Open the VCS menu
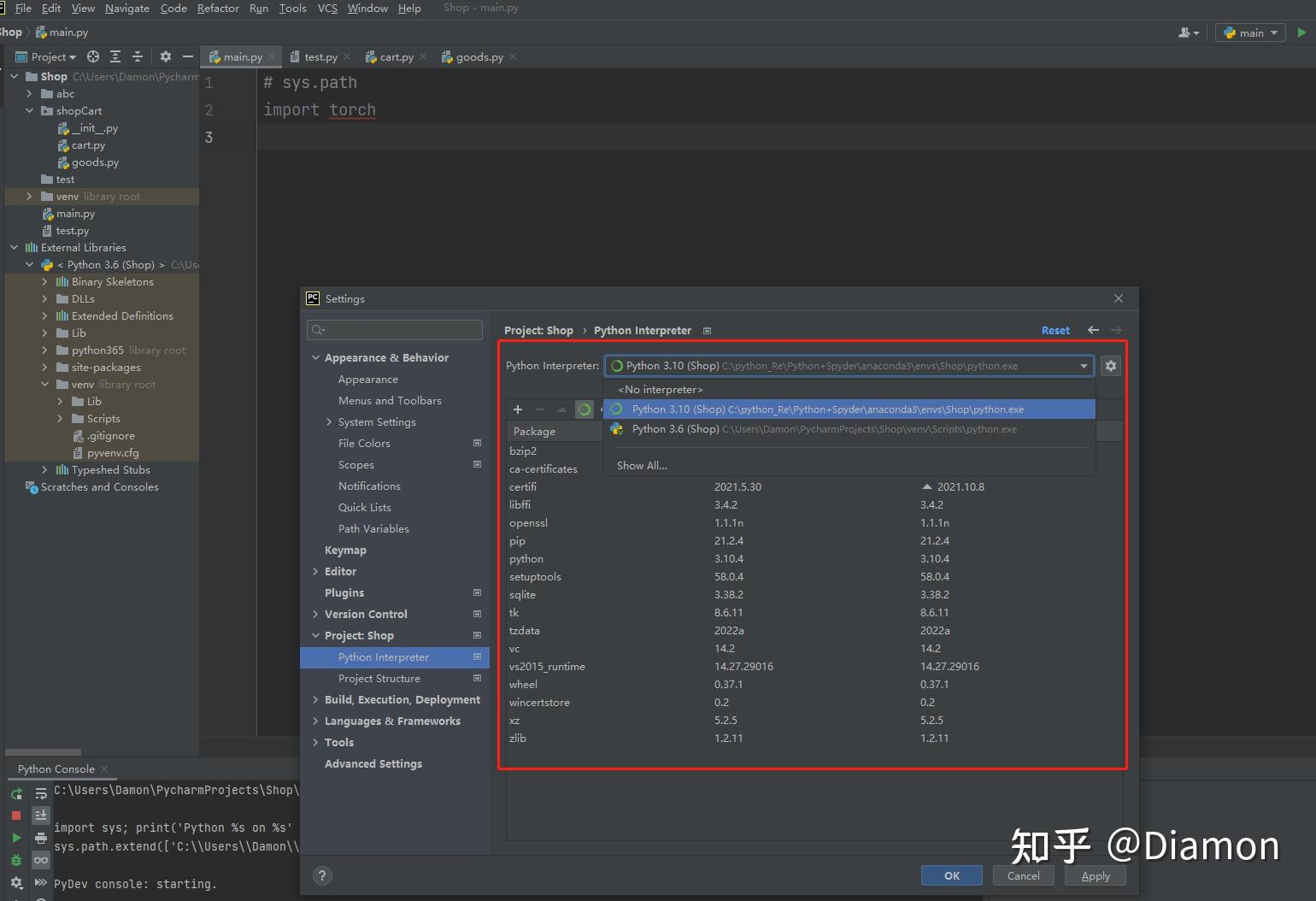The width and height of the screenshot is (1316, 901). click(x=327, y=8)
